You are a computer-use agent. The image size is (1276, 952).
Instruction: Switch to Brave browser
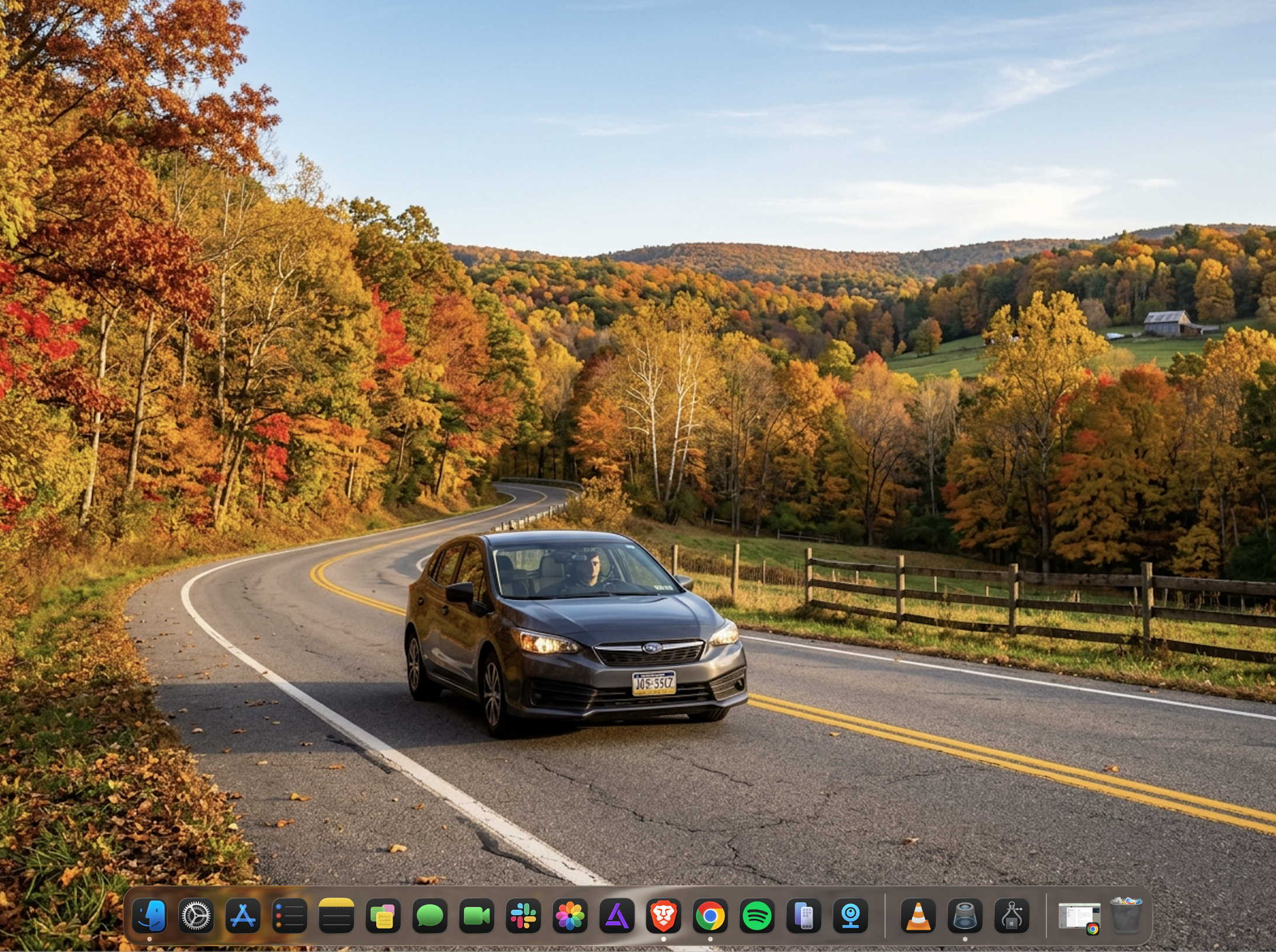click(664, 915)
